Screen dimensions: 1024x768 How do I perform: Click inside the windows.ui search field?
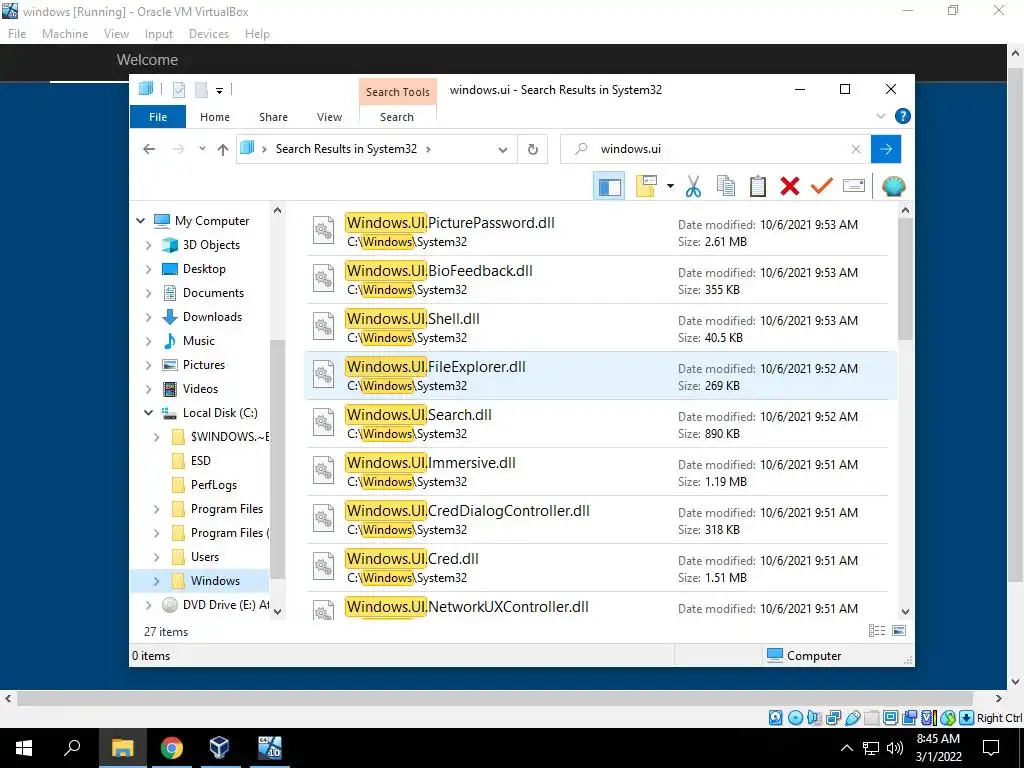[x=715, y=150]
